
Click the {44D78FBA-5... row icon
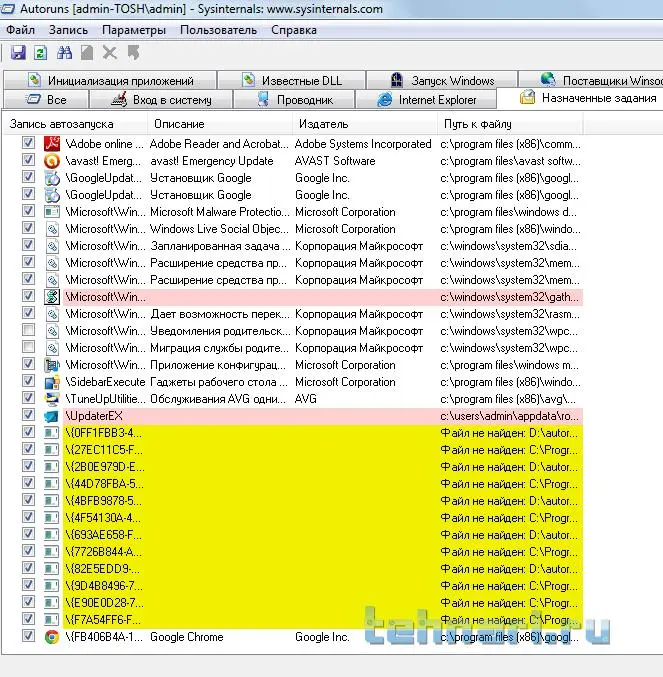pyautogui.click(x=52, y=484)
